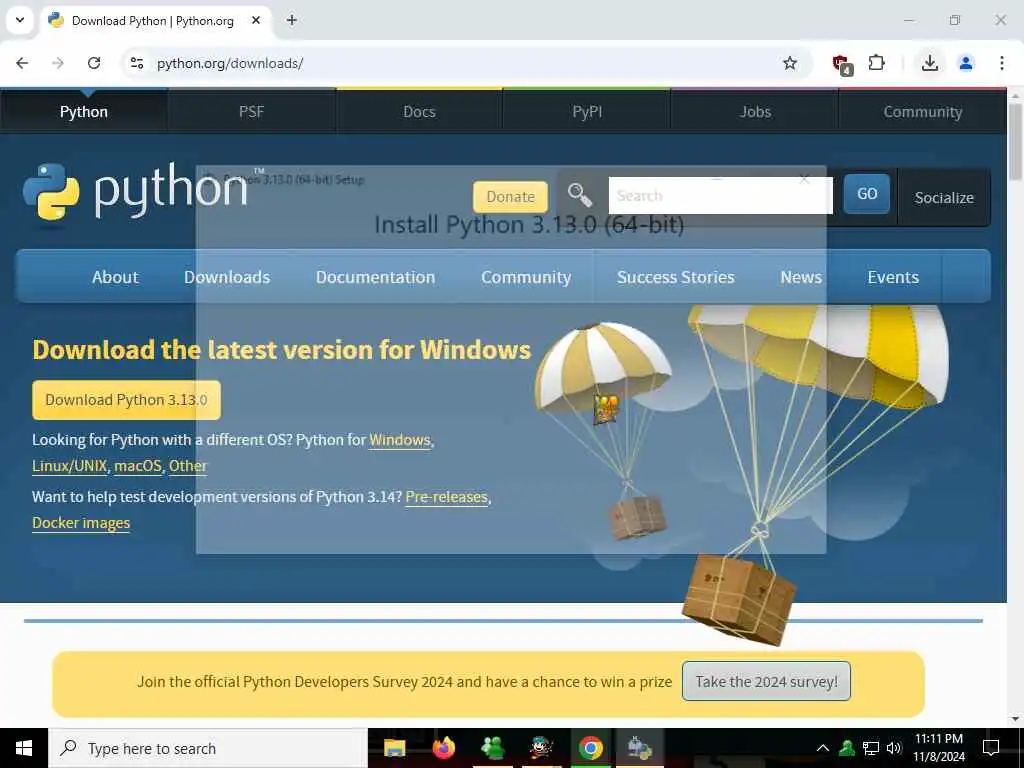Open the notifications center icon
Viewport: 1024px width, 768px height.
pos(991,748)
